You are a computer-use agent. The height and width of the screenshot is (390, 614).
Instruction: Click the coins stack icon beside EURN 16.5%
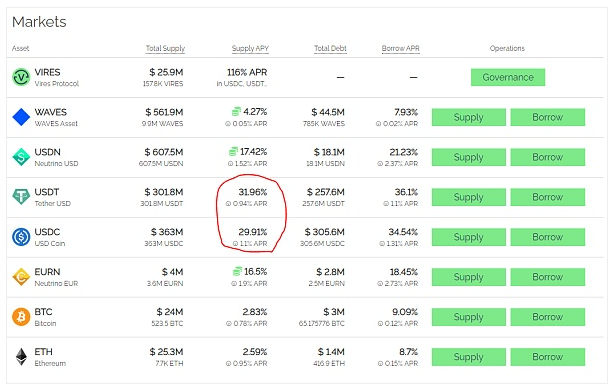[x=237, y=271]
